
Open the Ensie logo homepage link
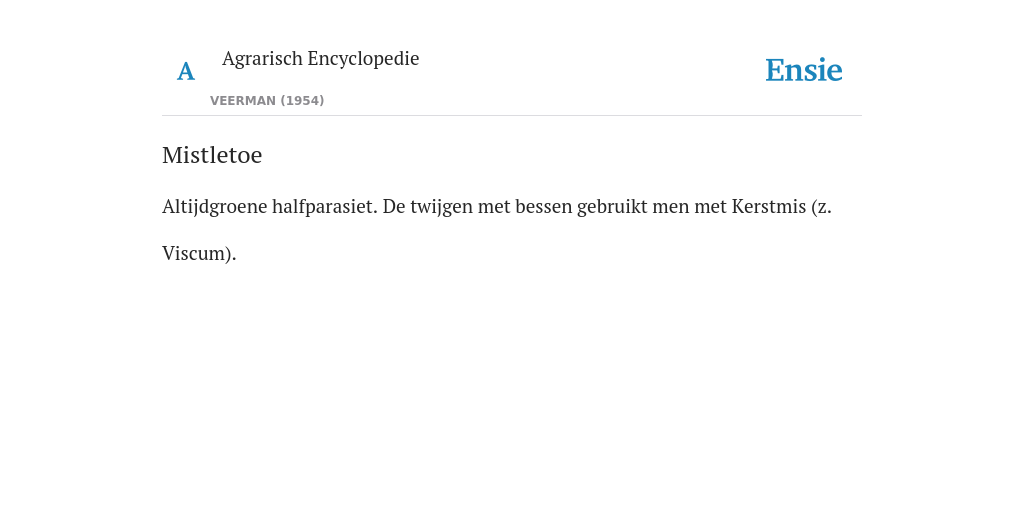[x=803, y=70]
